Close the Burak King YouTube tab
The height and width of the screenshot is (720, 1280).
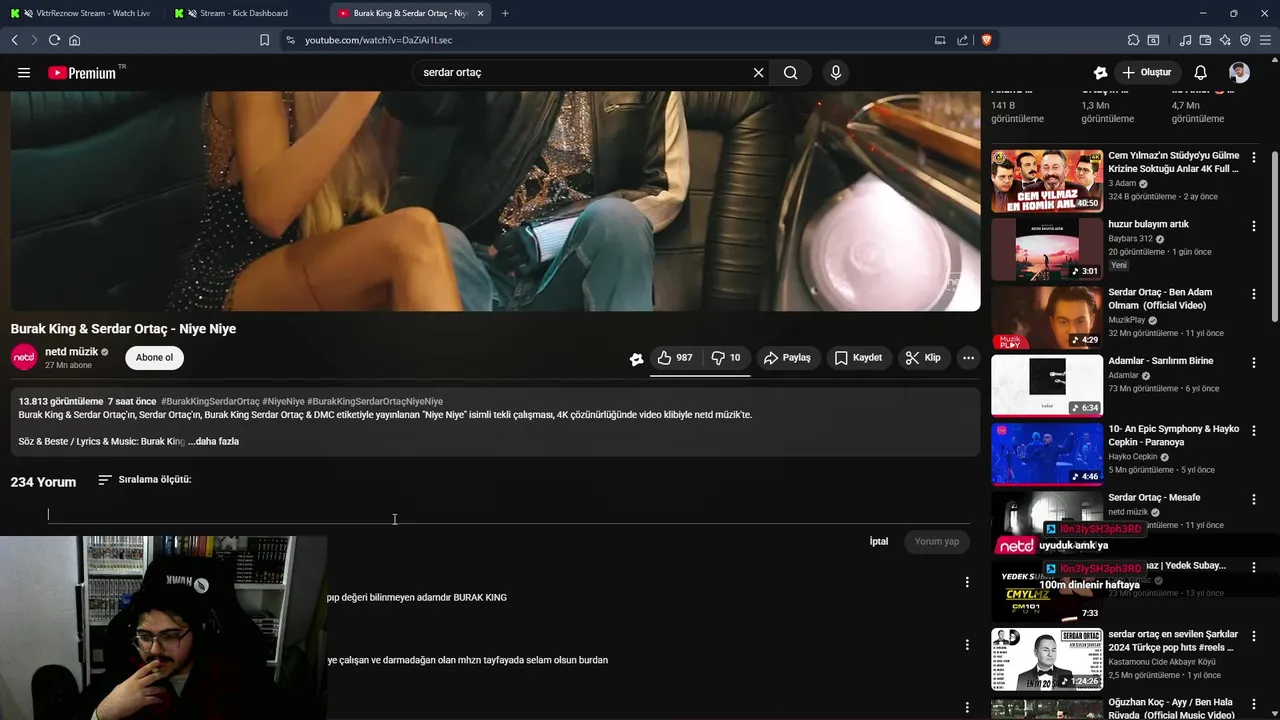(481, 13)
